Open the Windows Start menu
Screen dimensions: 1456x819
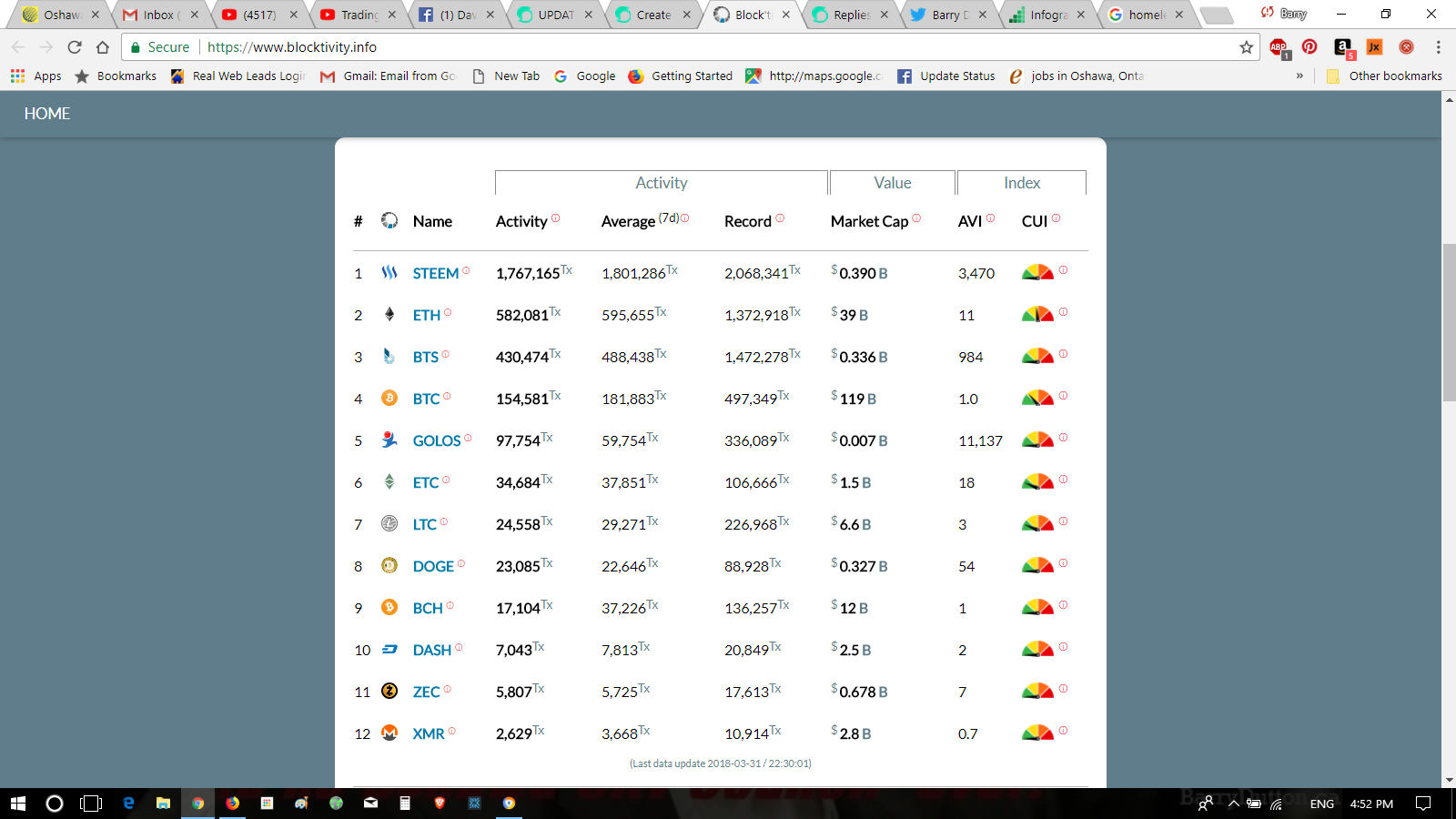coord(18,804)
